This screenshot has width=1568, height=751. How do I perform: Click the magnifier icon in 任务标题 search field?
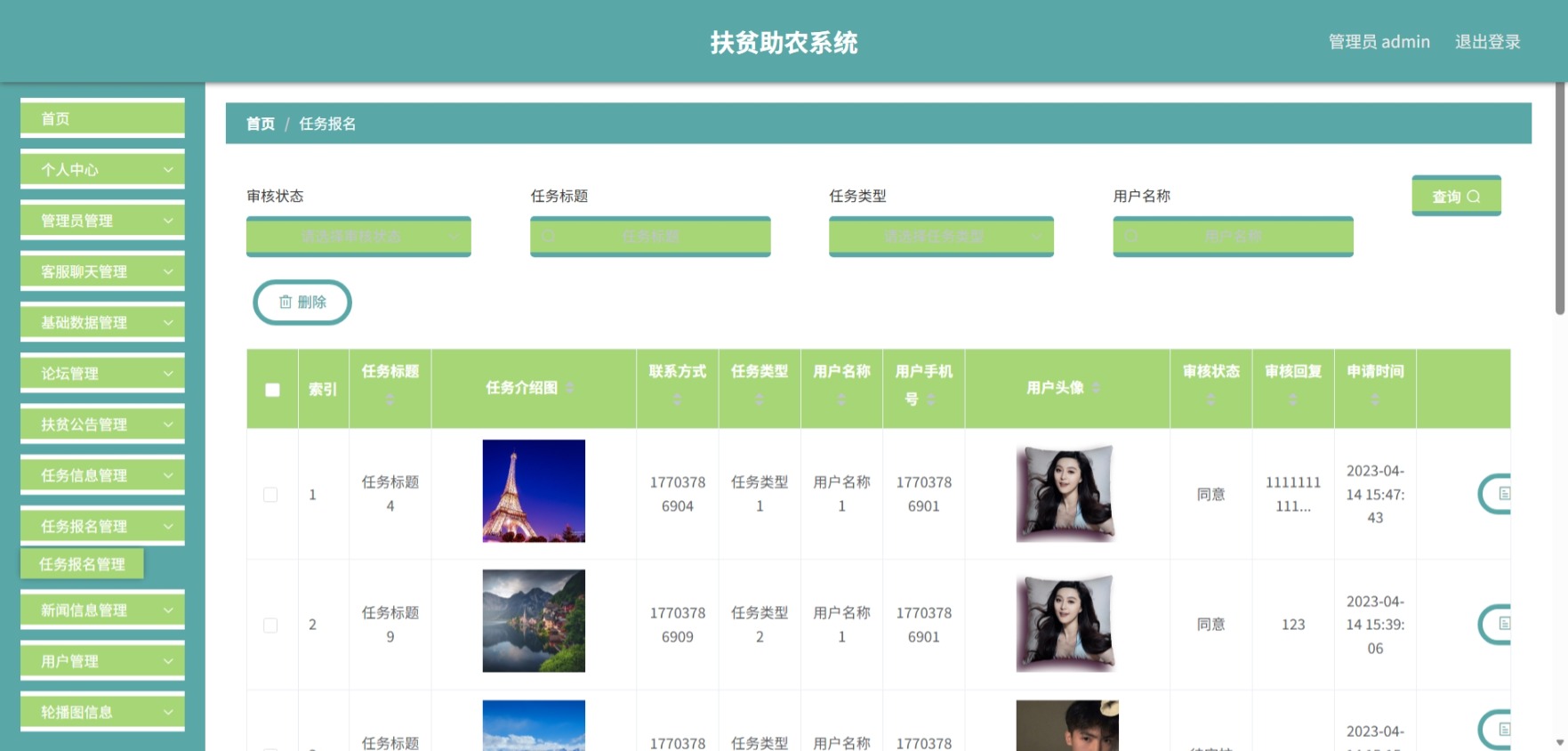click(x=549, y=237)
